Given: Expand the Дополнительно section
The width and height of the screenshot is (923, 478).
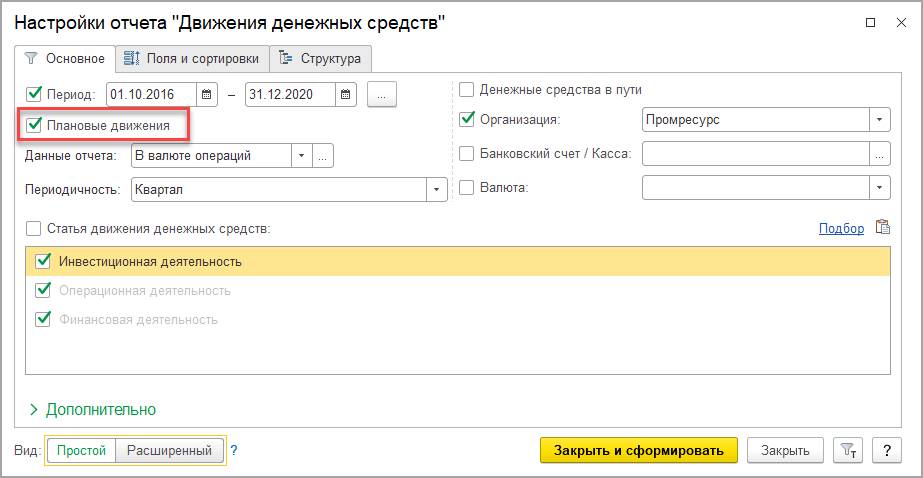Looking at the screenshot, I should (93, 409).
